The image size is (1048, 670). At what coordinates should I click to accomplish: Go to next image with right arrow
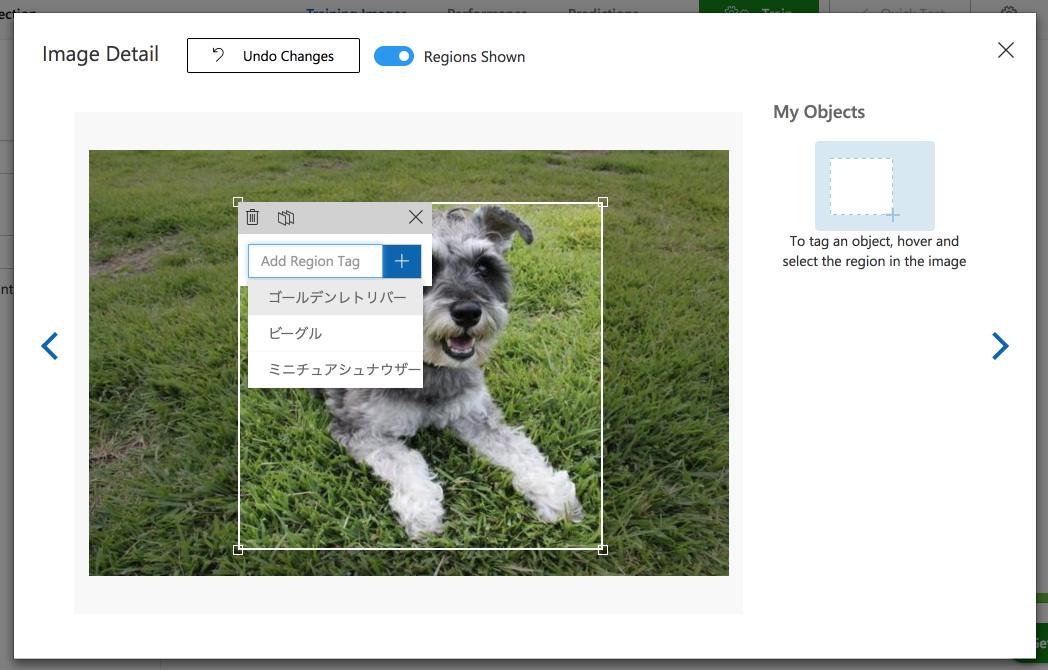(x=1000, y=345)
